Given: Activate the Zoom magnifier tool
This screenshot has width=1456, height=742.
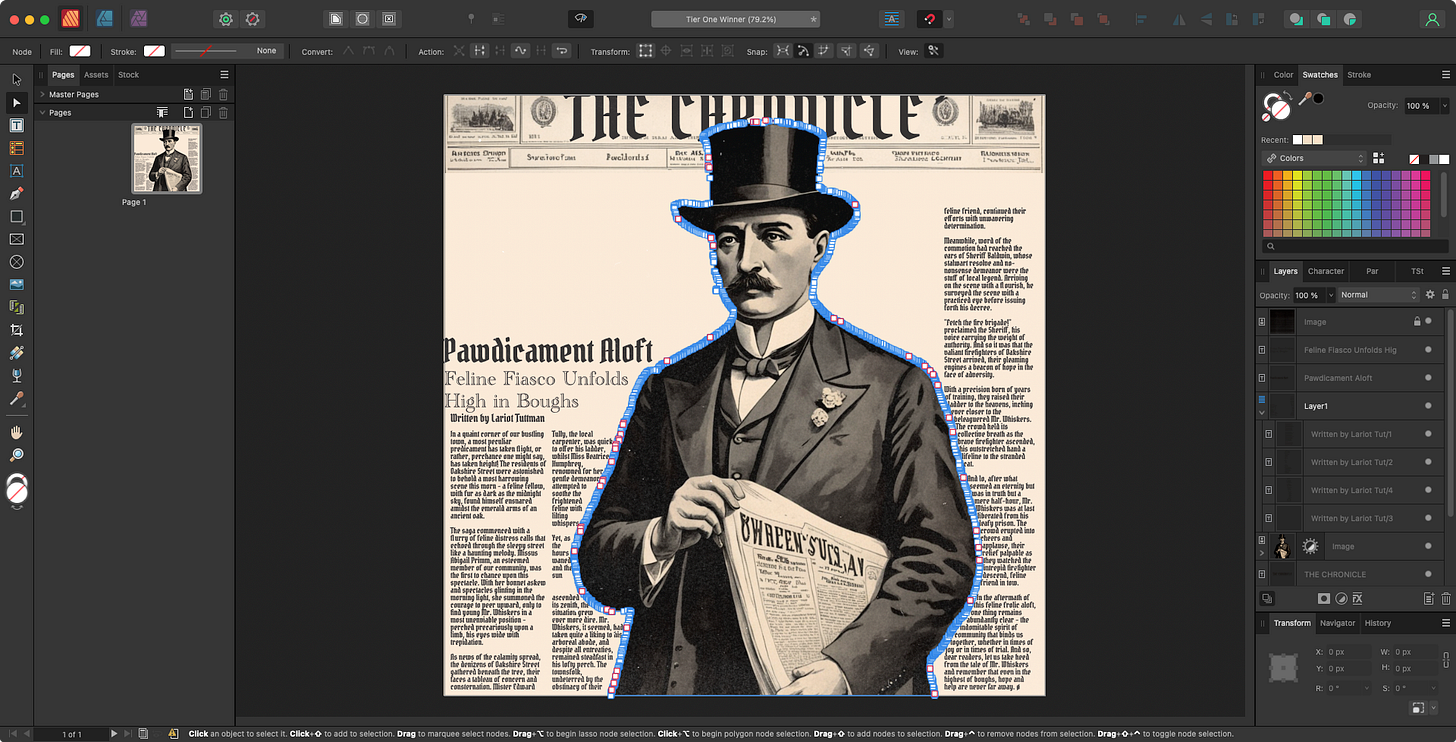Looking at the screenshot, I should [16, 455].
